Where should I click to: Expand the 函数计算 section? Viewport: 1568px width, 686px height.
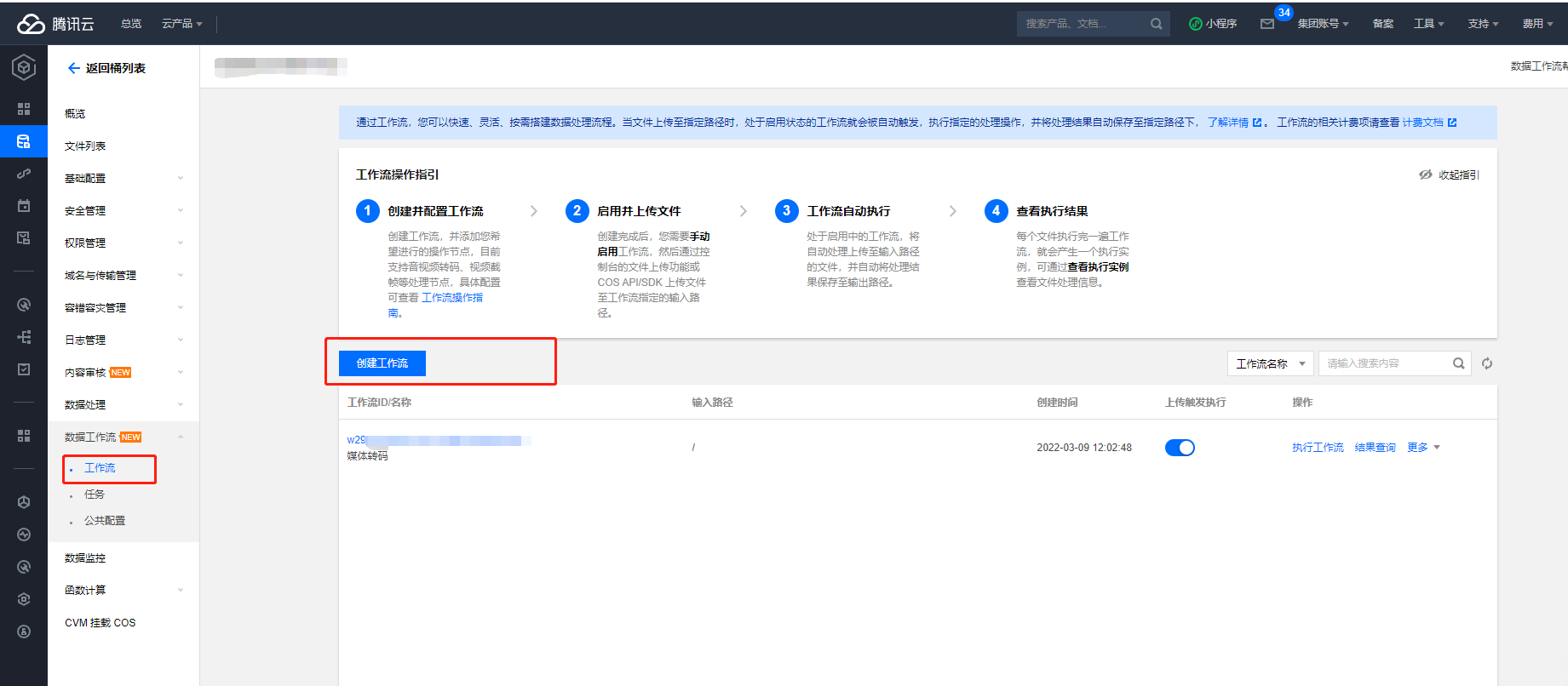tap(123, 591)
